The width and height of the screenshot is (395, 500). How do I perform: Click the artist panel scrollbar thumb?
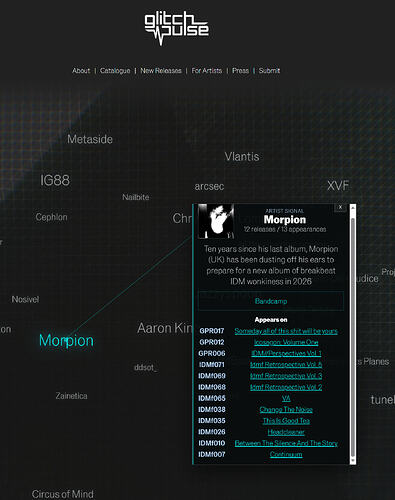[353, 337]
